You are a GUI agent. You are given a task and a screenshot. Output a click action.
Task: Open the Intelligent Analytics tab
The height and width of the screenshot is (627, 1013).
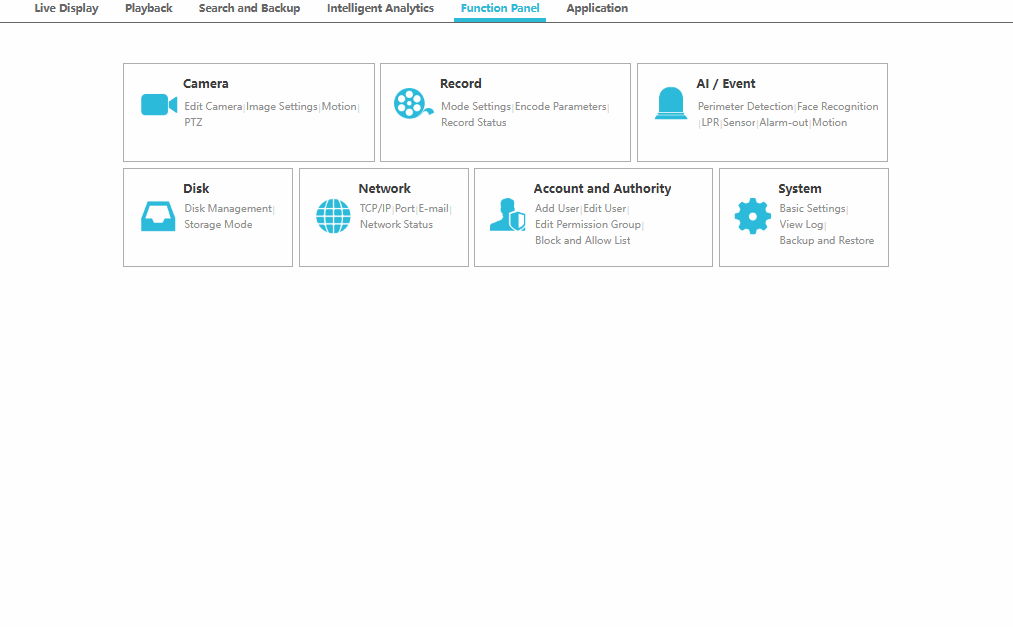(380, 9)
